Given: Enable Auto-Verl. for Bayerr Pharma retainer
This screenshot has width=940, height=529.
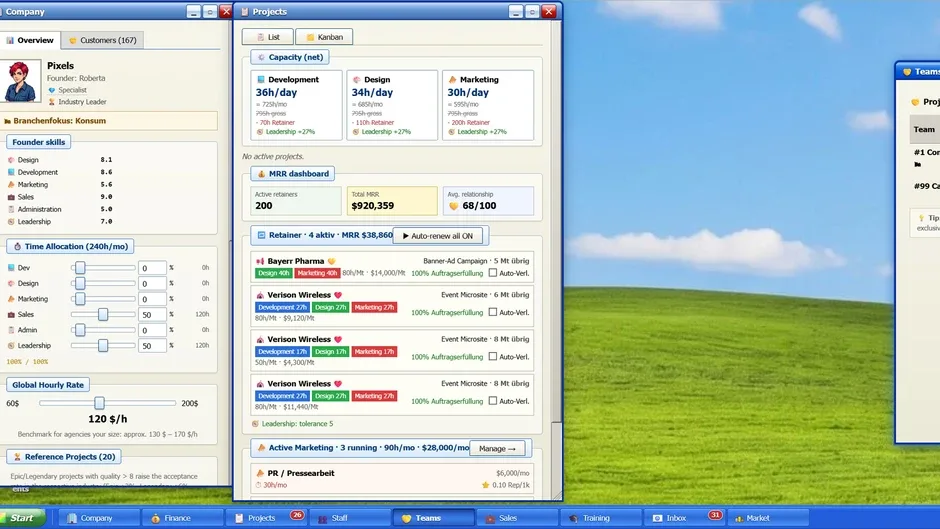Looking at the screenshot, I should (493, 273).
